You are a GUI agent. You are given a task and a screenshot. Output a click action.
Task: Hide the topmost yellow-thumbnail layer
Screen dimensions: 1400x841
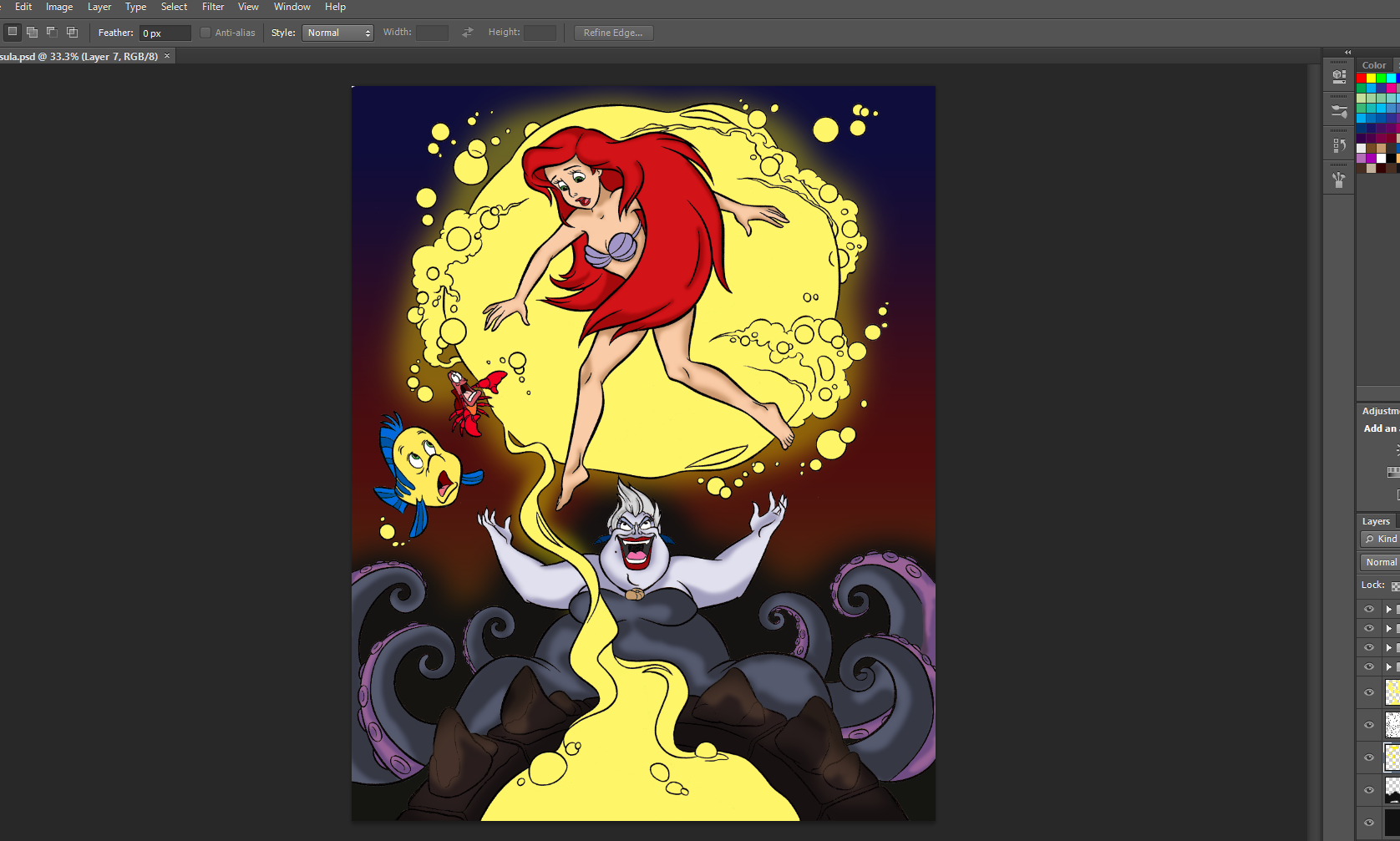[x=1369, y=692]
